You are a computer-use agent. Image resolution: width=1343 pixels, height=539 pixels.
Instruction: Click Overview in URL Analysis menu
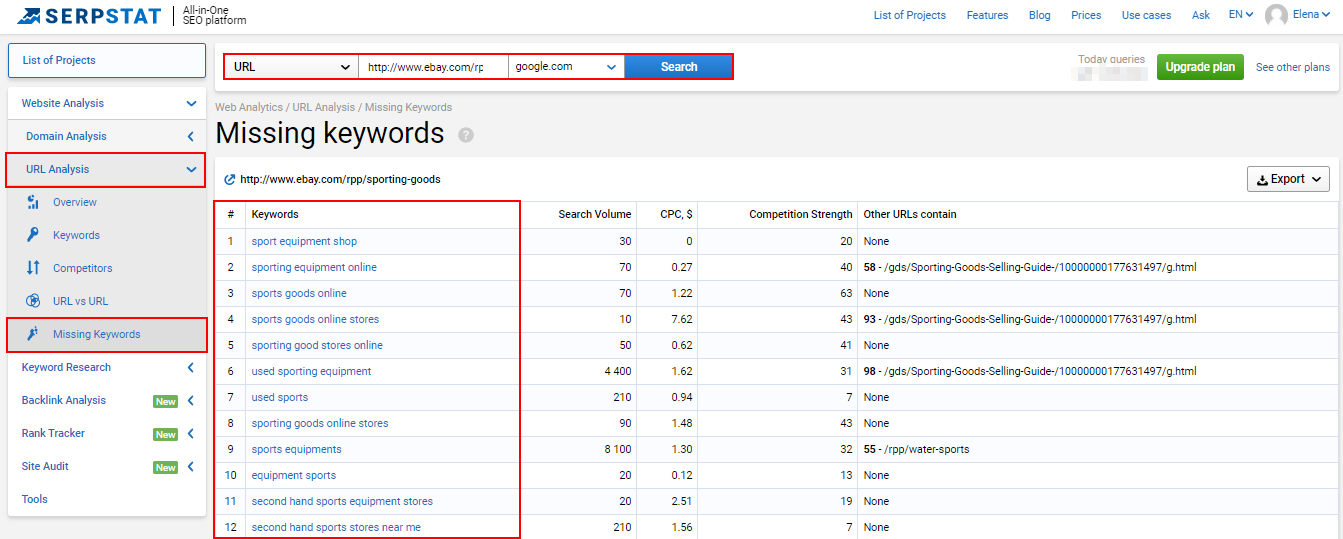[75, 202]
